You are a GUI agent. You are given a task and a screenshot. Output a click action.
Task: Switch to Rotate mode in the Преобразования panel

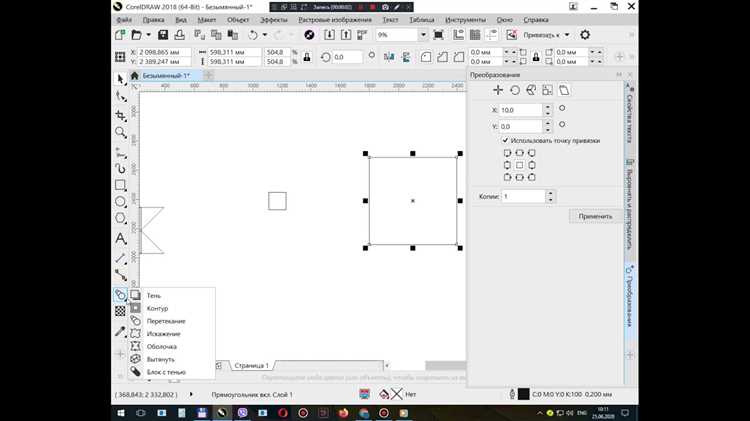515,90
